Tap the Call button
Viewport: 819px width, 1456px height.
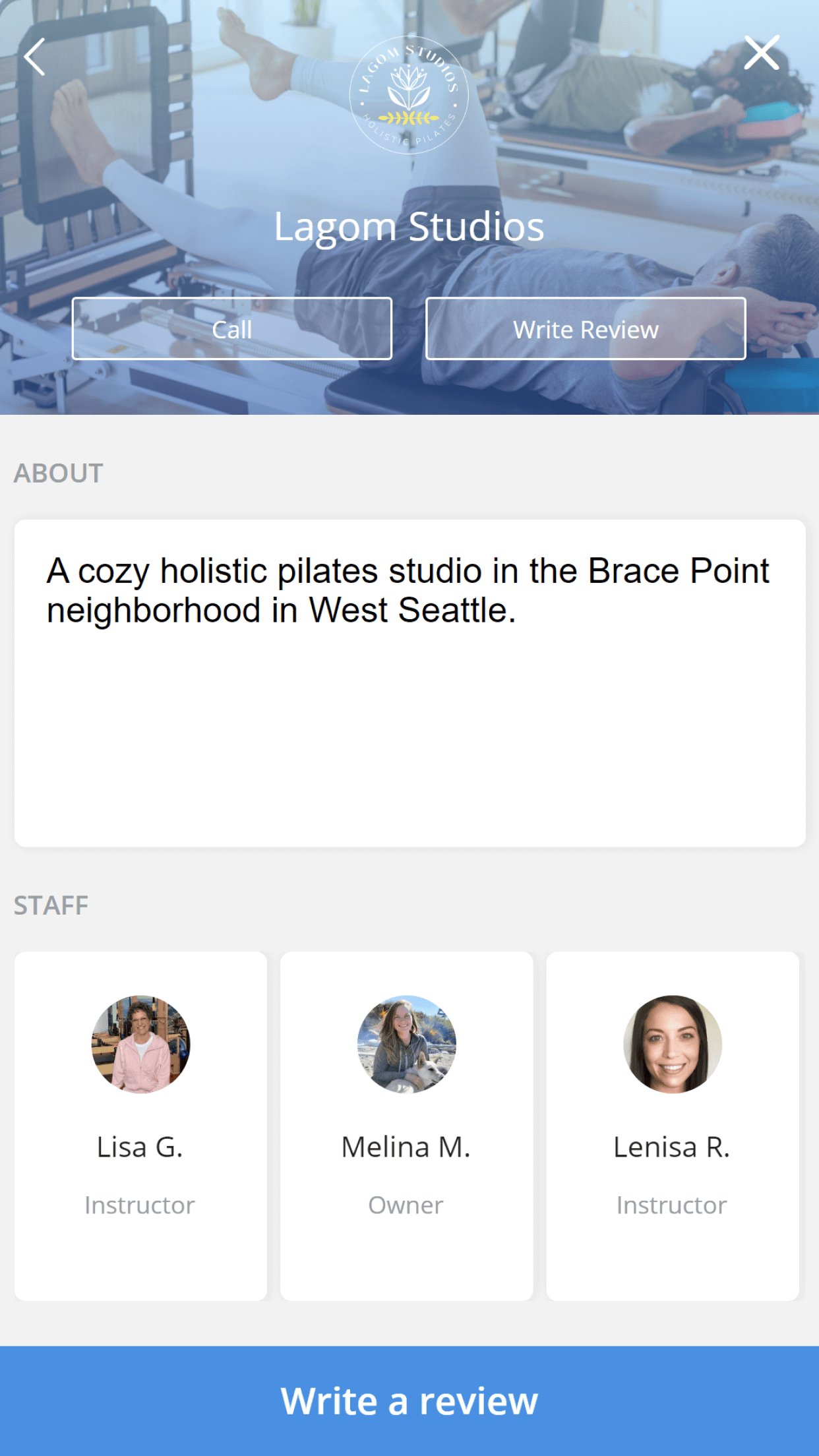pos(232,328)
